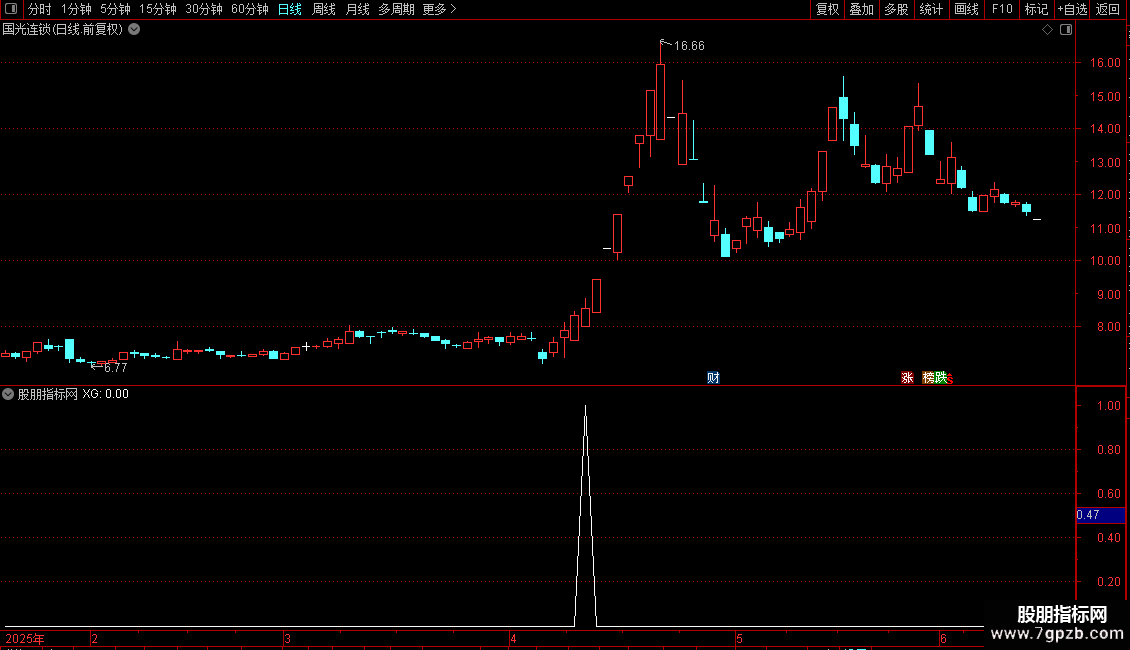Click 返回 to go back
The image size is (1130, 650).
tap(1108, 9)
